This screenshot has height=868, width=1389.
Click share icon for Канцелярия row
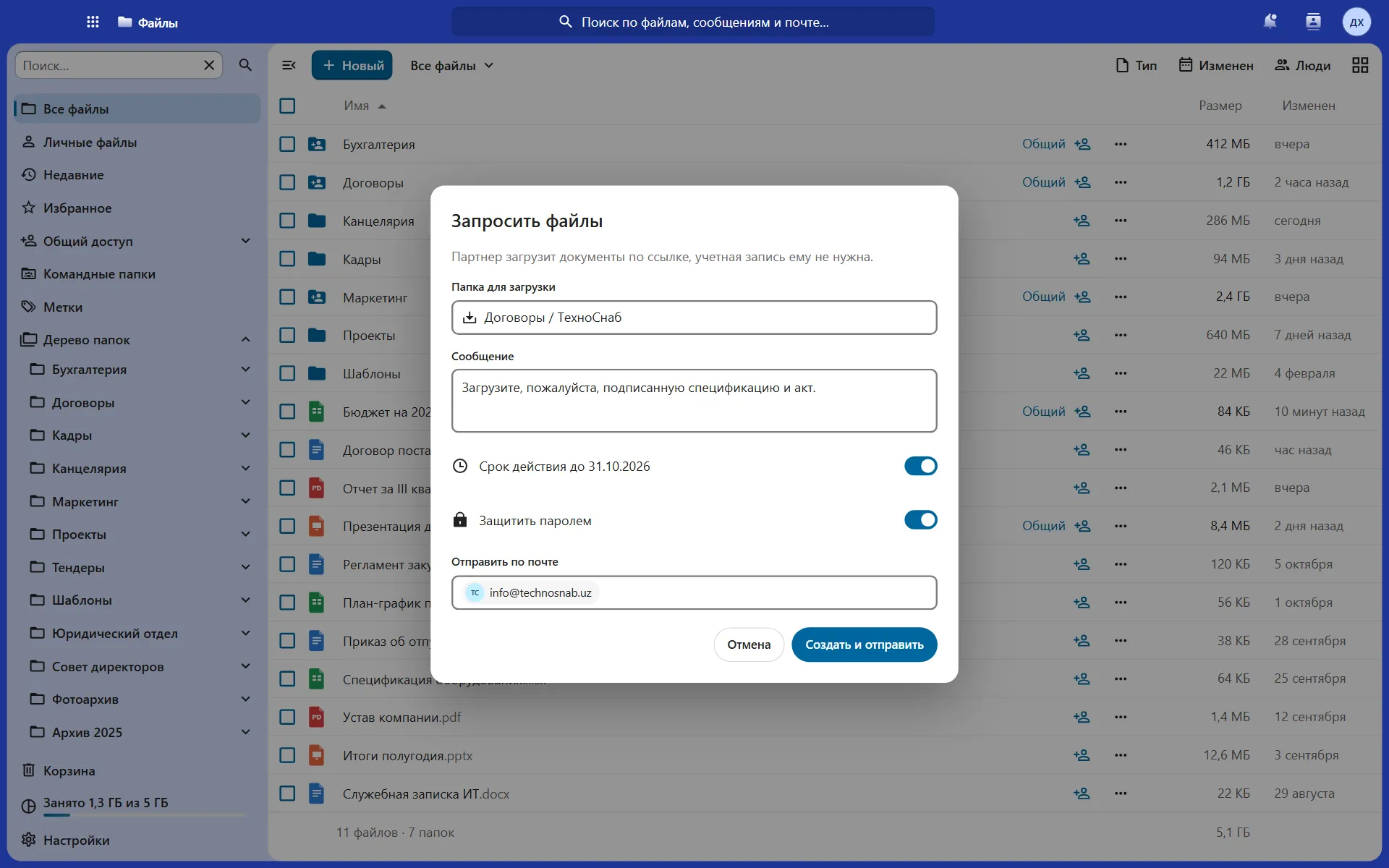[1082, 221]
